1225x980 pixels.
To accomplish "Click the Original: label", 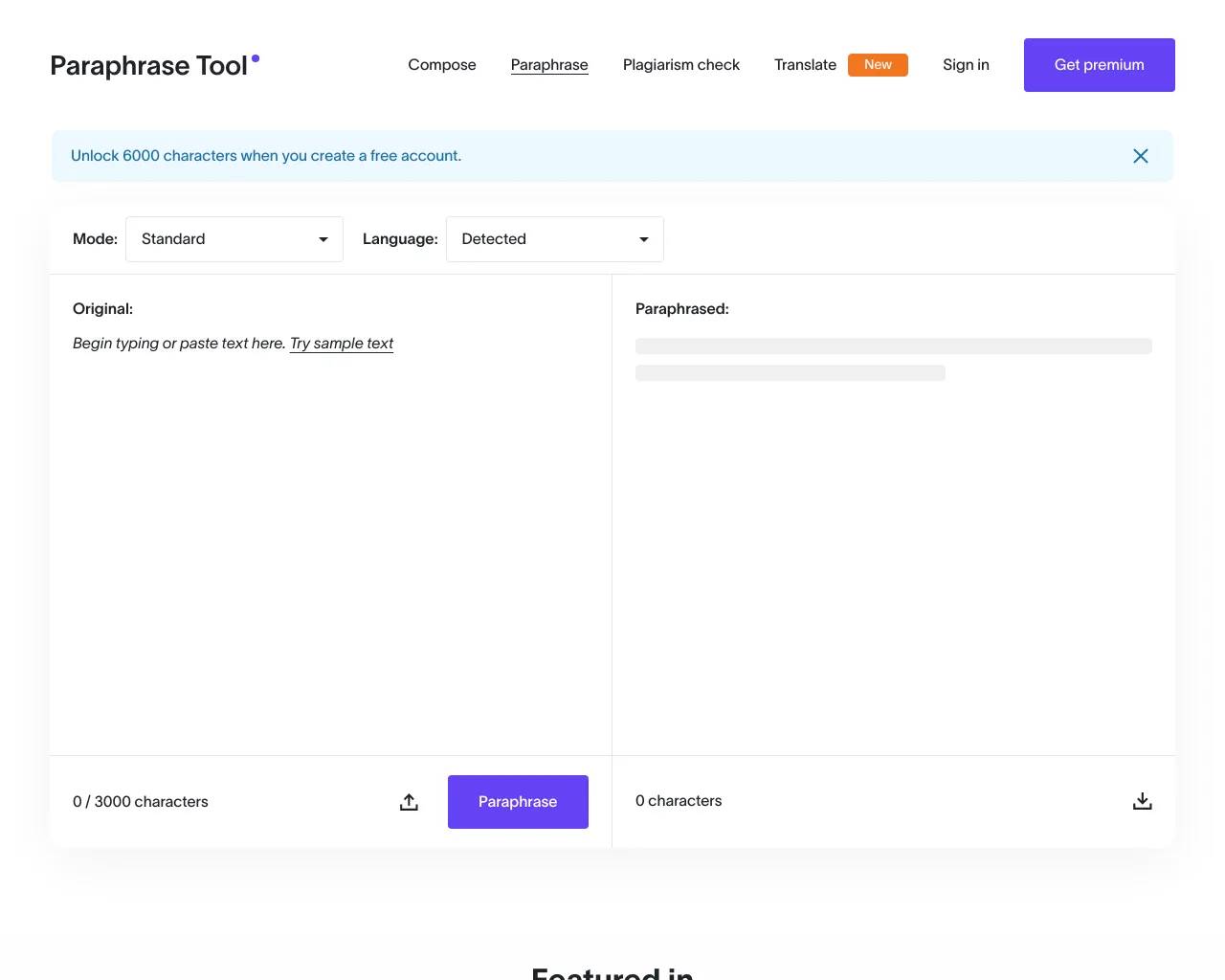I will (102, 309).
